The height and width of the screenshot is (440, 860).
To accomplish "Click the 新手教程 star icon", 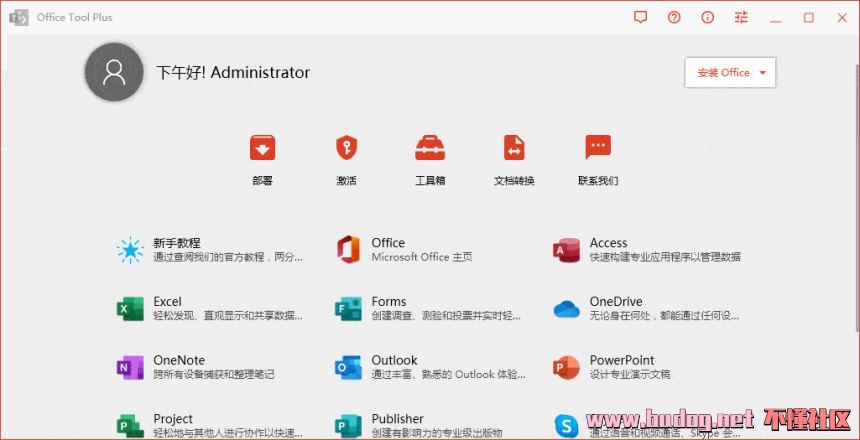I will (130, 250).
